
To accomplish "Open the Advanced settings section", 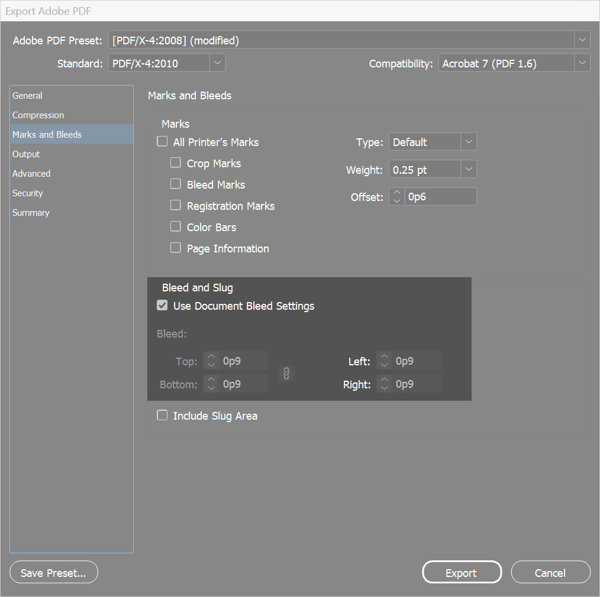I will (72, 173).
